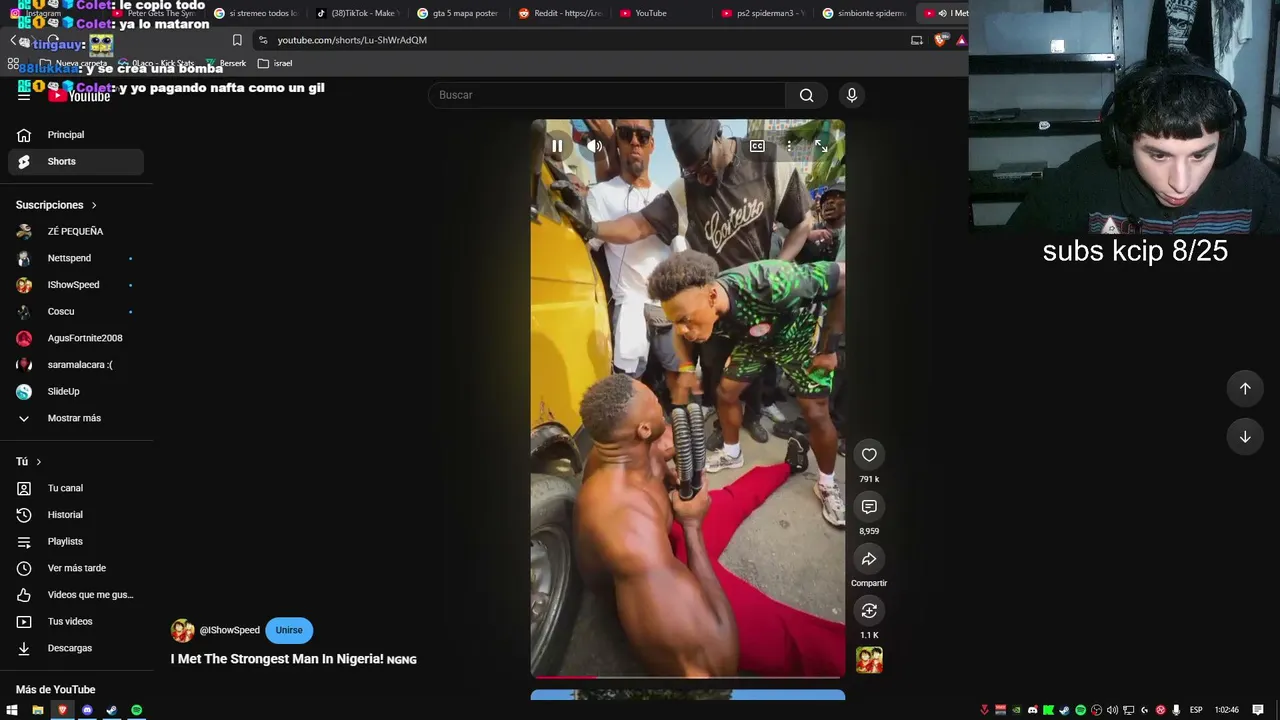Mute the Short's volume
The image size is (1280, 720).
594,146
